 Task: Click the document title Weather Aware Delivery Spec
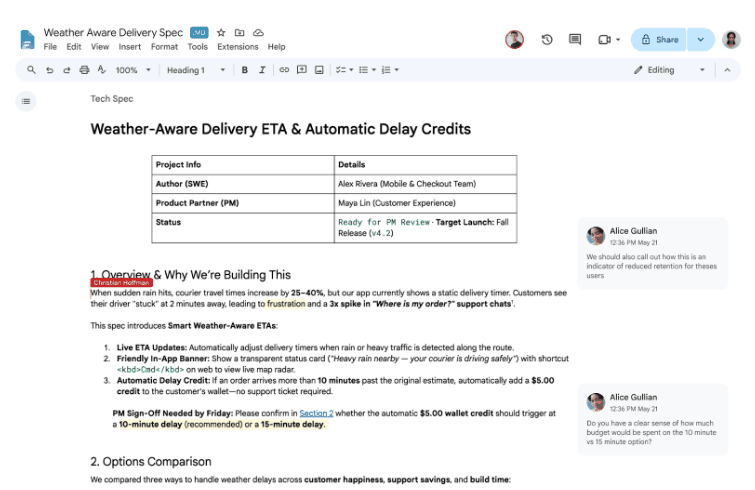(x=113, y=32)
